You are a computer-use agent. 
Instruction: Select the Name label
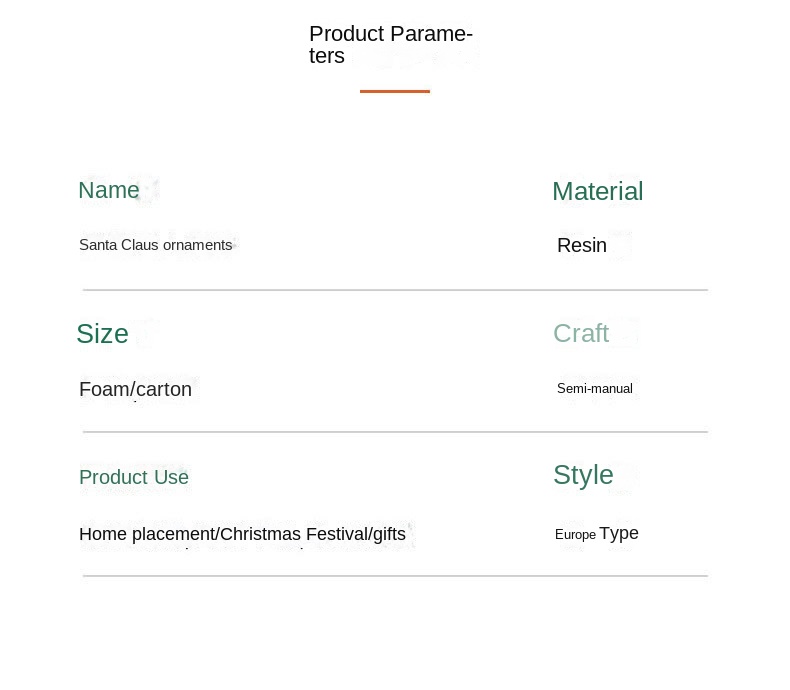coord(109,190)
